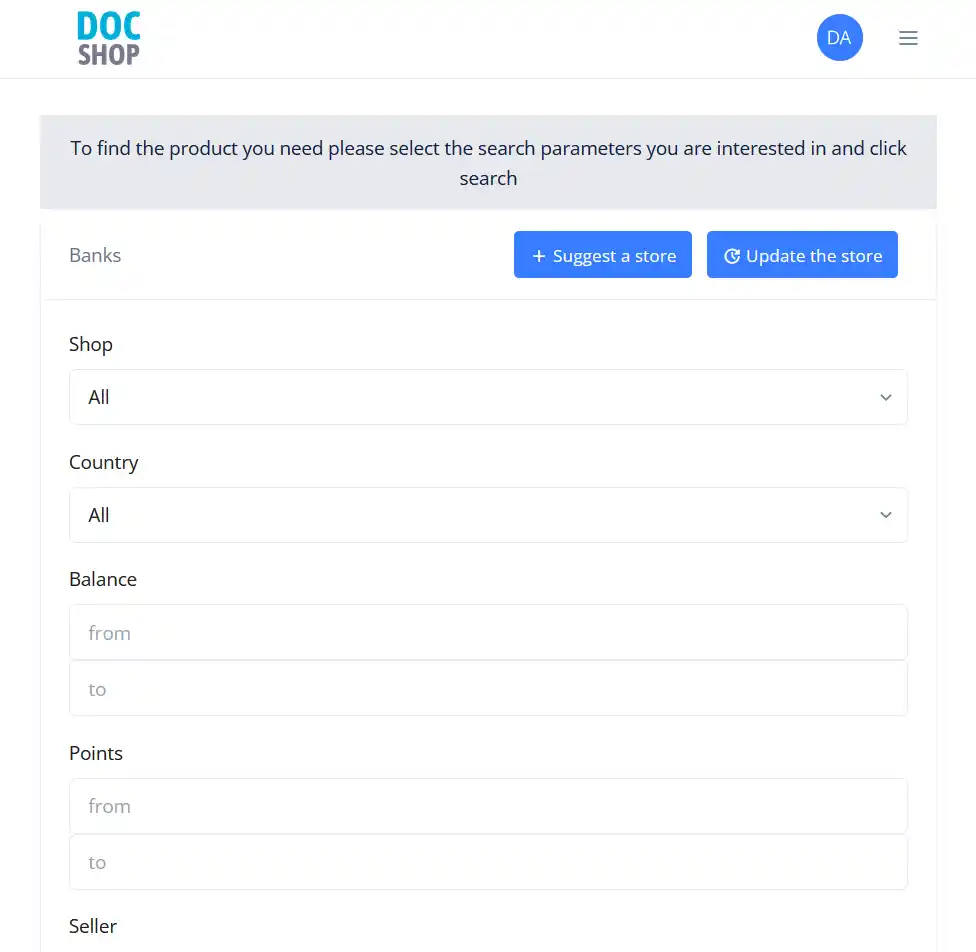This screenshot has height=952, width=976.
Task: Click the Update the store button
Action: 802,254
